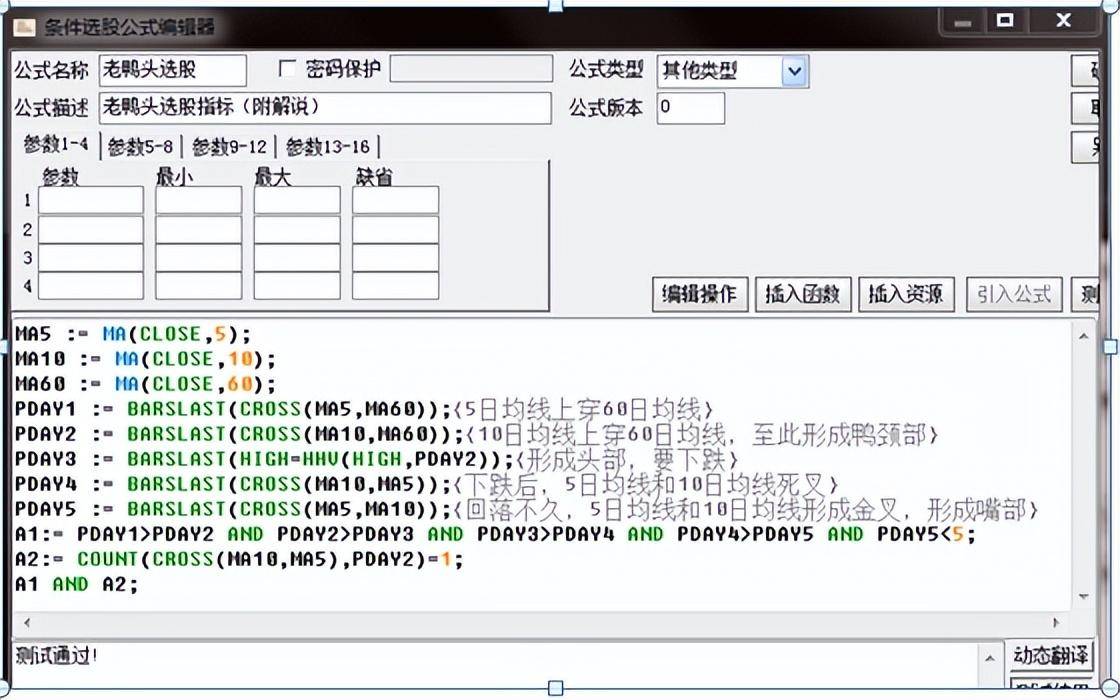This screenshot has width=1120, height=700.
Task: Open the 公式类型 dropdown arrow
Action: [x=794, y=71]
